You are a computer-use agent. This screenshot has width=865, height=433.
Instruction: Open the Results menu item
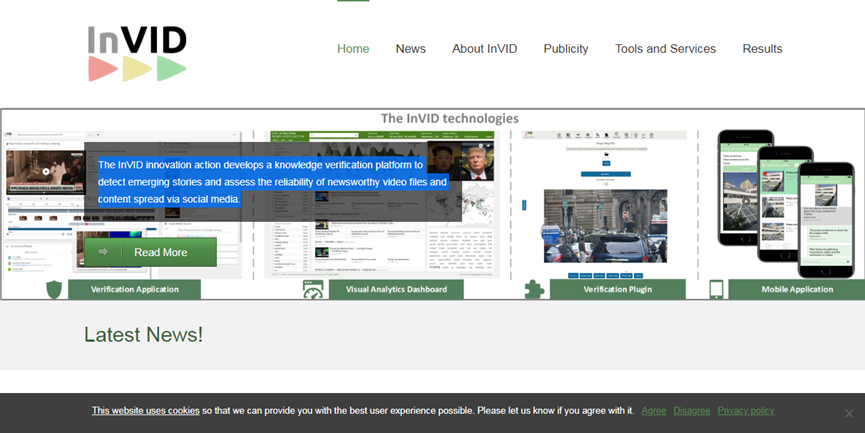[x=762, y=49]
